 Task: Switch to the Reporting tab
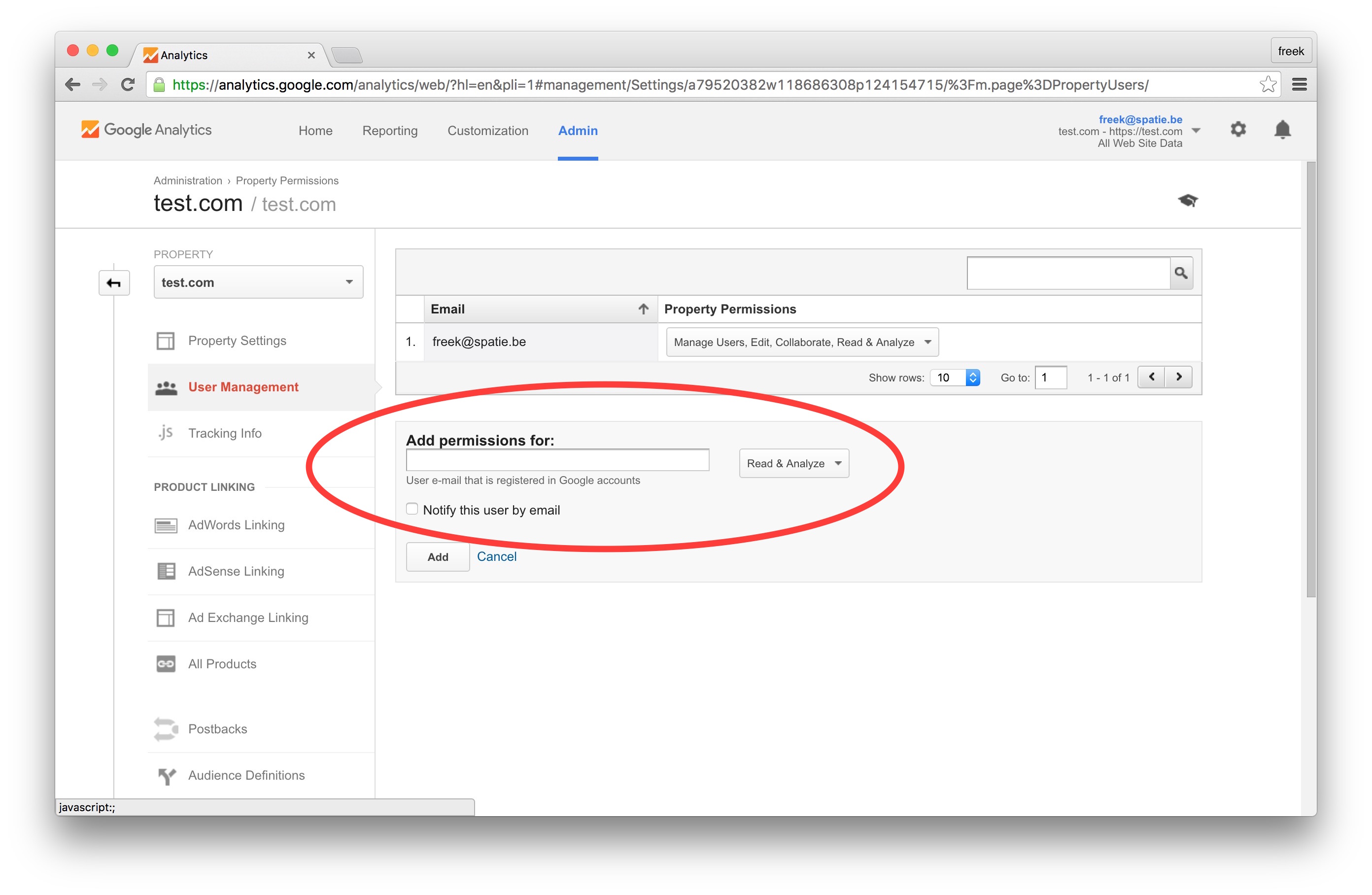(390, 131)
